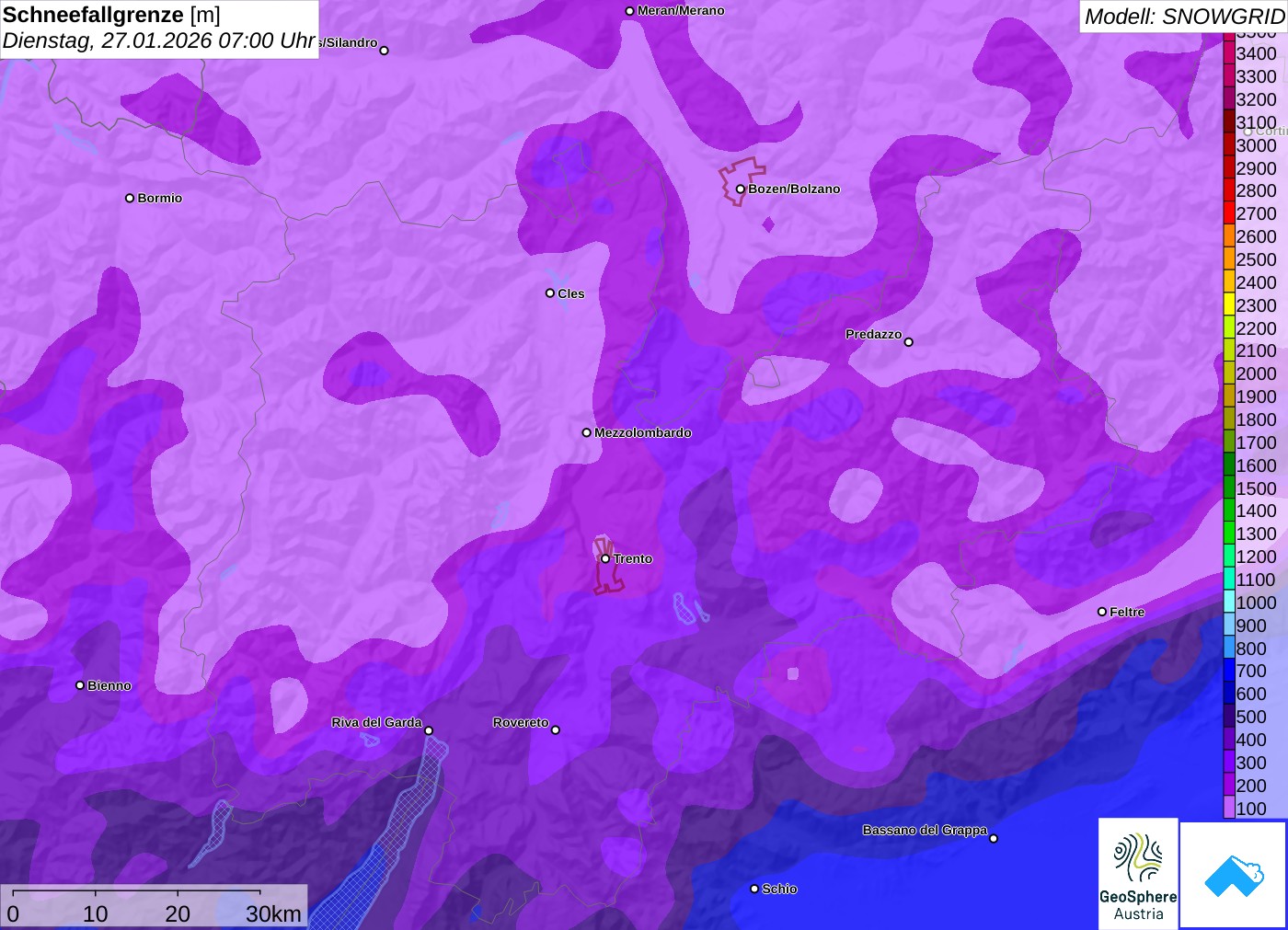
Task: Pick the yellow 2300 m legend swatch
Action: tap(1229, 305)
